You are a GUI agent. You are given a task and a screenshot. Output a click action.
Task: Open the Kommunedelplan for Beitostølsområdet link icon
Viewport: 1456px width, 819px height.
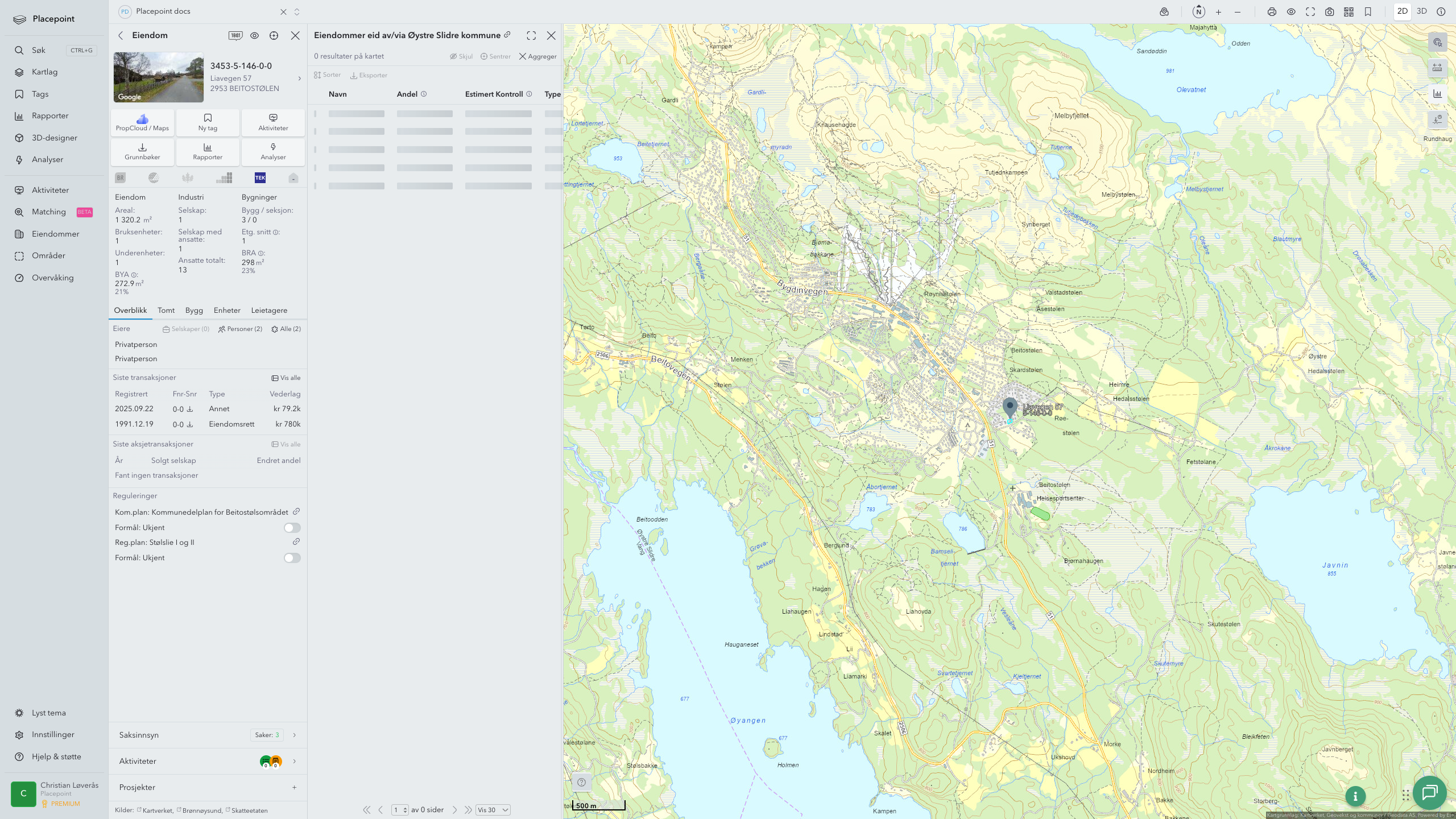pyautogui.click(x=296, y=512)
